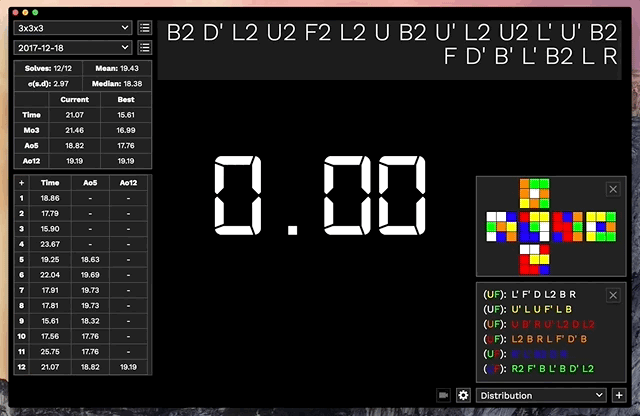Click the Ao12 value 19.19 in row 12
Viewport: 640px width, 416px height.
click(x=127, y=367)
